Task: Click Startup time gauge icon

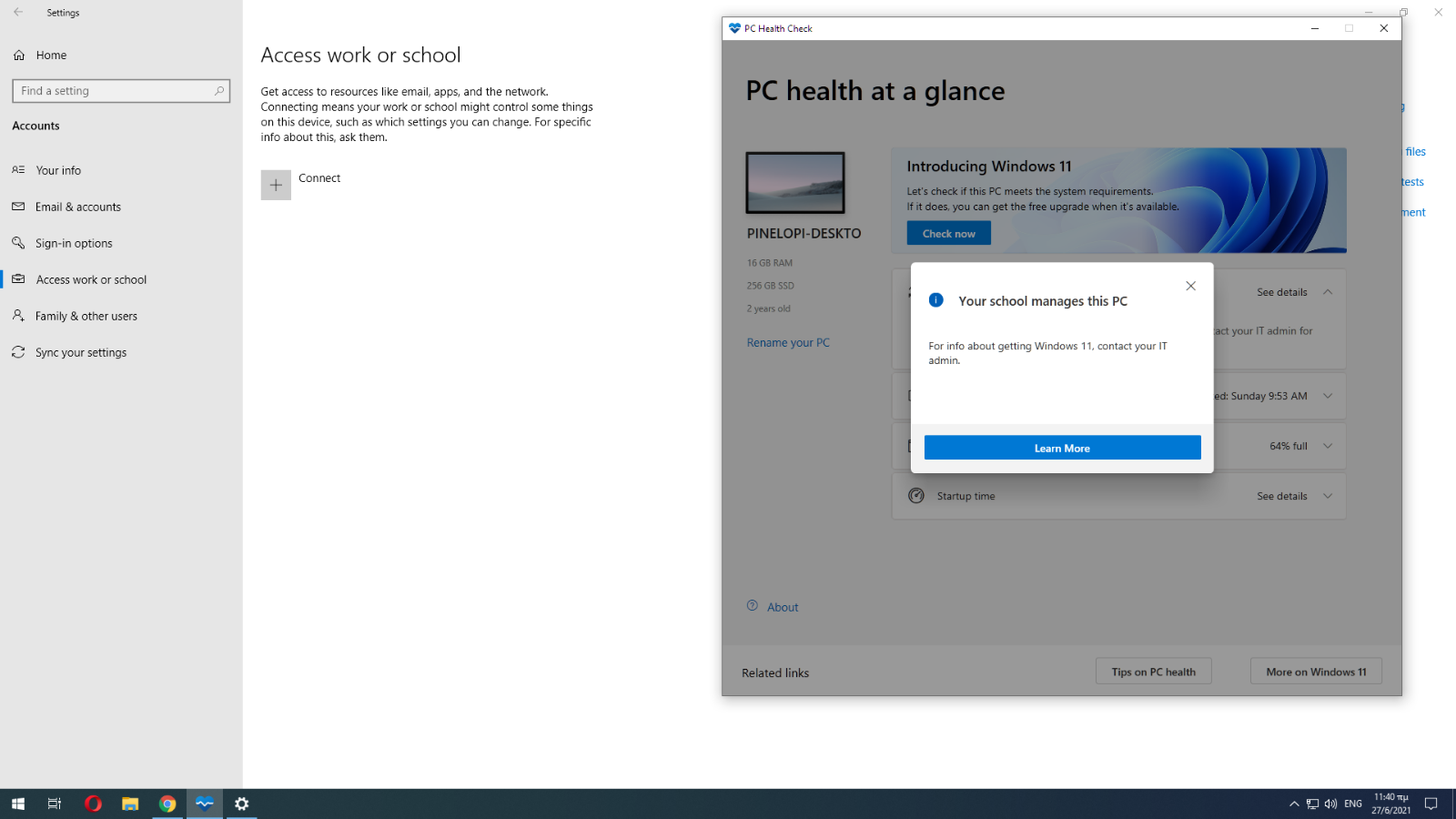Action: pyautogui.click(x=916, y=496)
